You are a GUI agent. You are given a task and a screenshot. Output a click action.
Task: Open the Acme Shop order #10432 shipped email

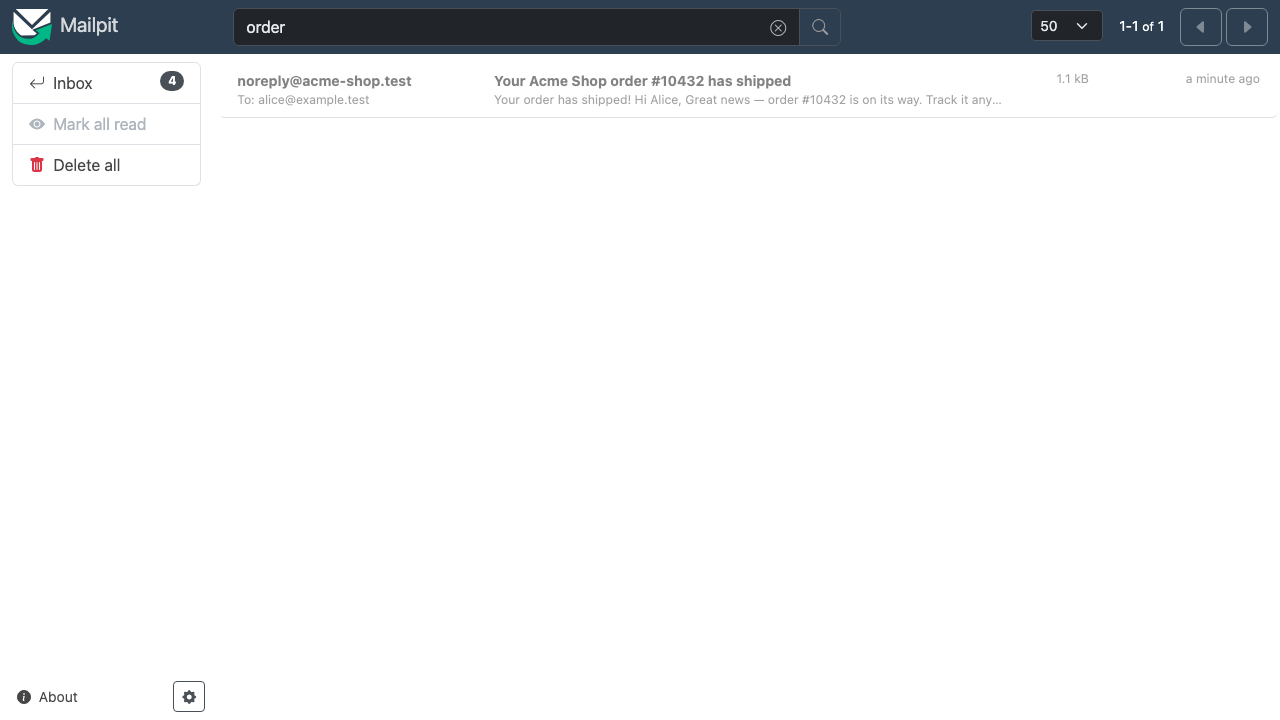click(x=750, y=90)
